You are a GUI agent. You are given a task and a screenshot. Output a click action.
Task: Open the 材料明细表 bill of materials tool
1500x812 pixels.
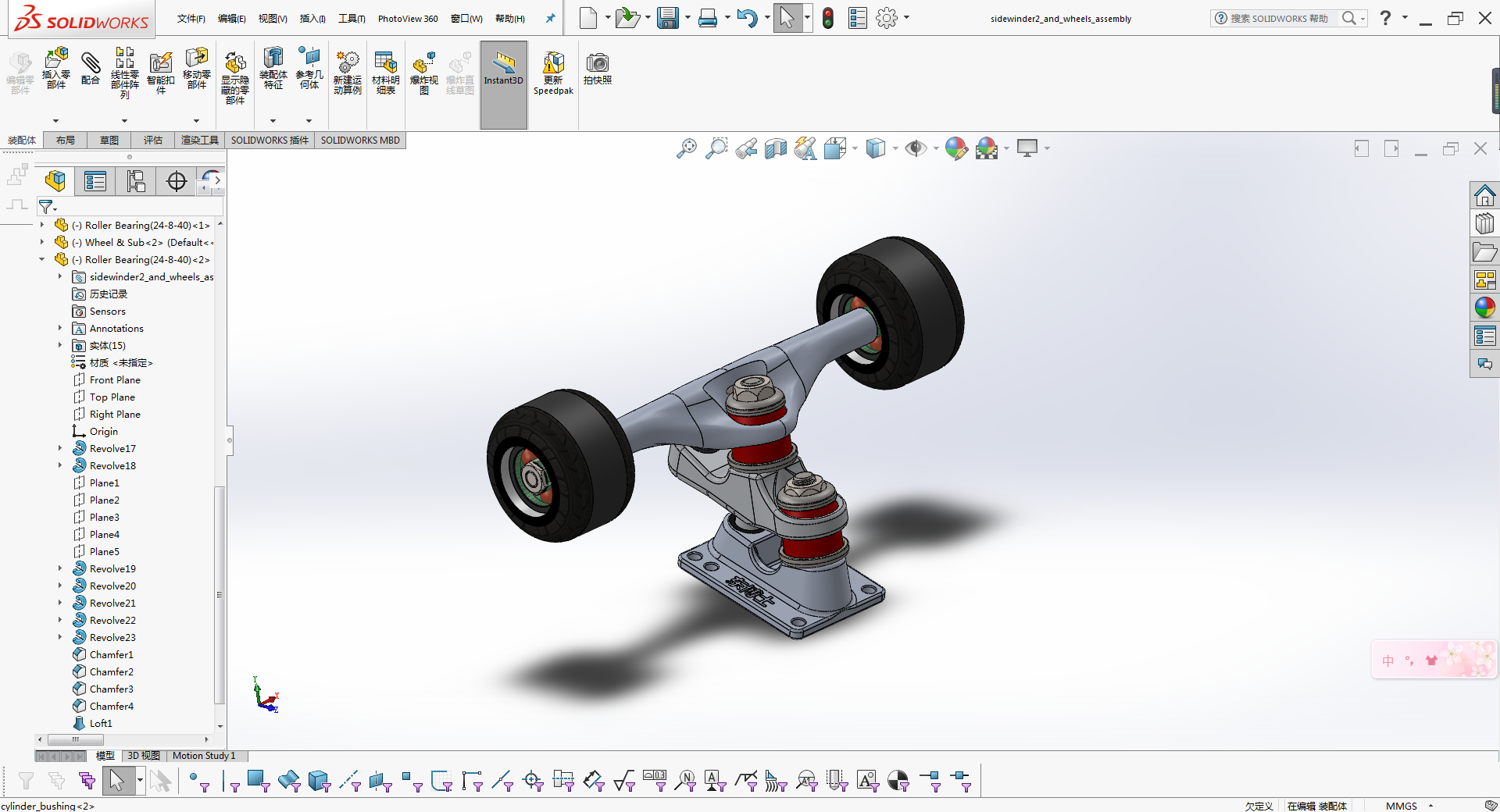[x=386, y=73]
